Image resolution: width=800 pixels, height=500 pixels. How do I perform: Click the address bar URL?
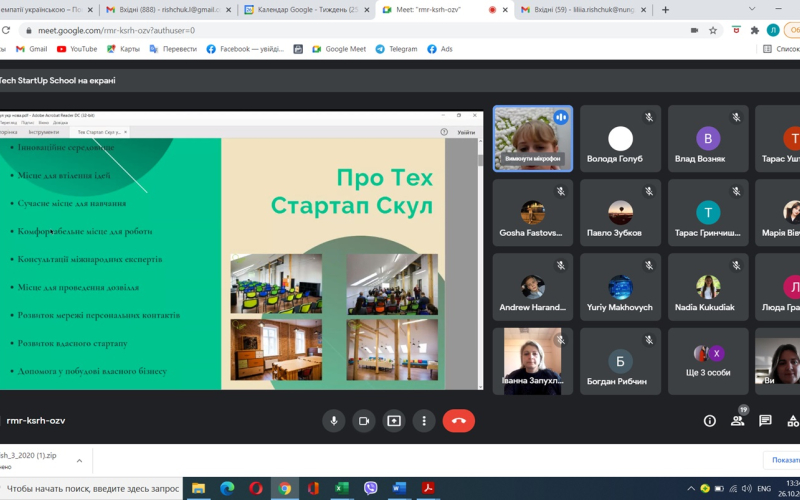(x=116, y=31)
